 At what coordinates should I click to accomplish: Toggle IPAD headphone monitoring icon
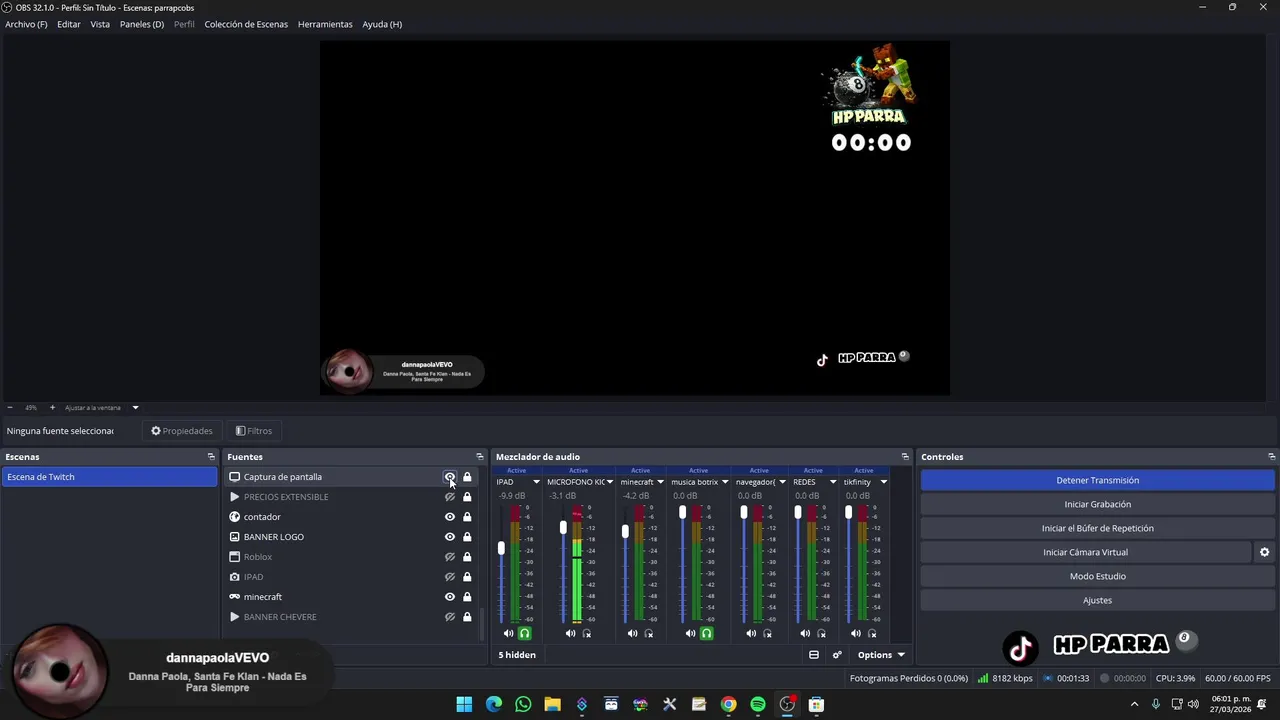tap(524, 633)
